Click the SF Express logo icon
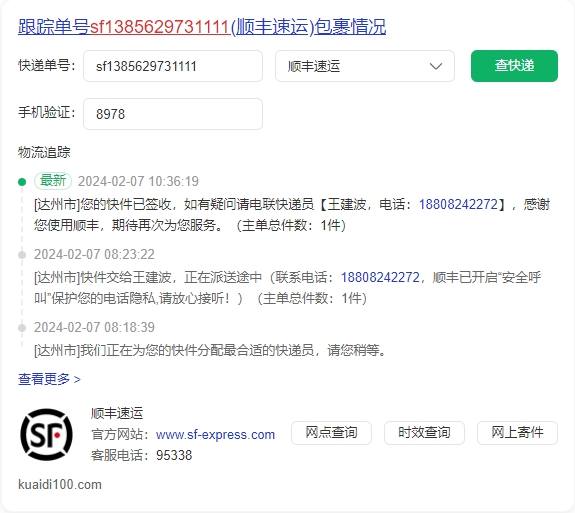Screen dimensions: 575x513 point(47,435)
